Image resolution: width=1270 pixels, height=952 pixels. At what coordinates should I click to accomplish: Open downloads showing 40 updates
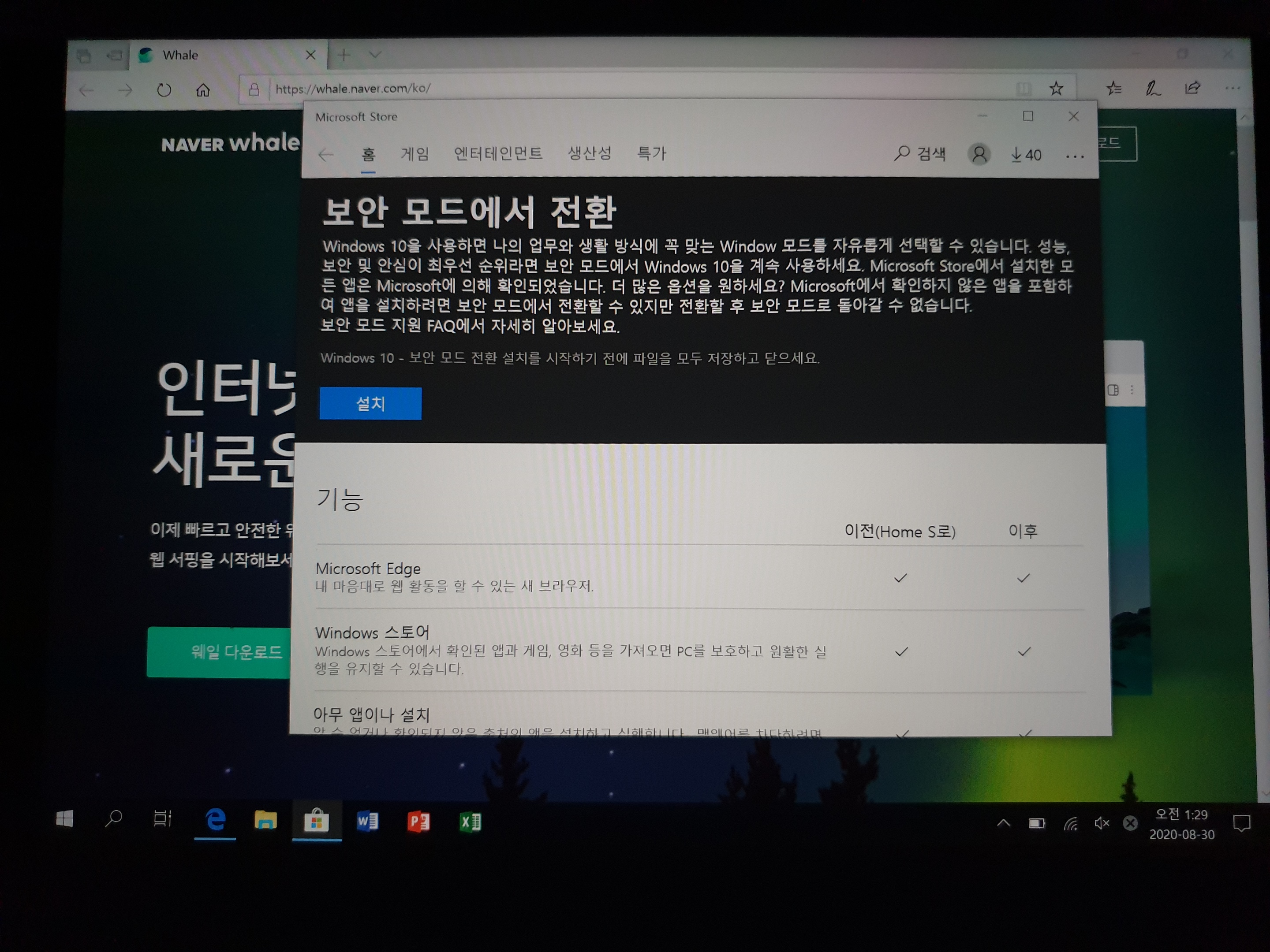click(x=1026, y=155)
